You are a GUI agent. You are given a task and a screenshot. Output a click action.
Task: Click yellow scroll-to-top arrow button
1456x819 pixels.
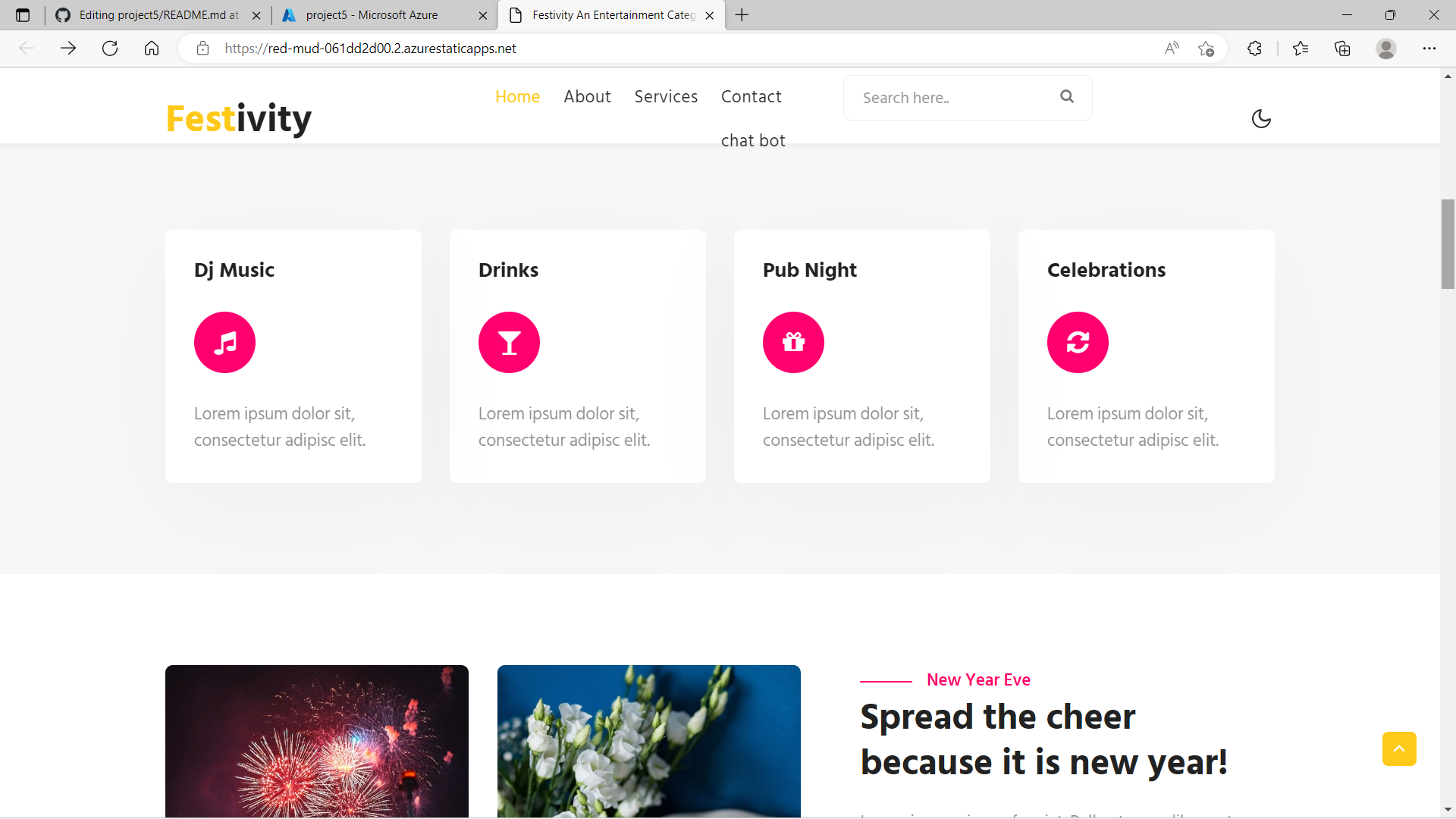tap(1399, 749)
